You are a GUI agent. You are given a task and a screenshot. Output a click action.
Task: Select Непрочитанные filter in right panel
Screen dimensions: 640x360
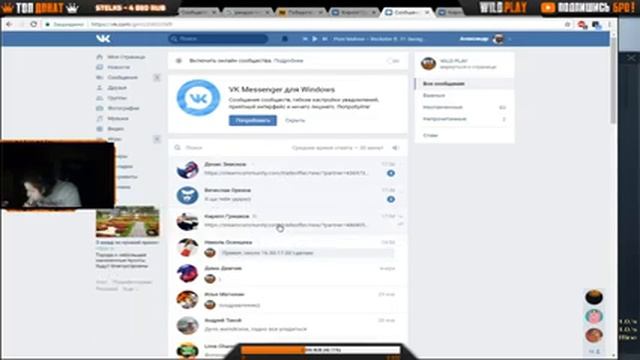[464, 119]
